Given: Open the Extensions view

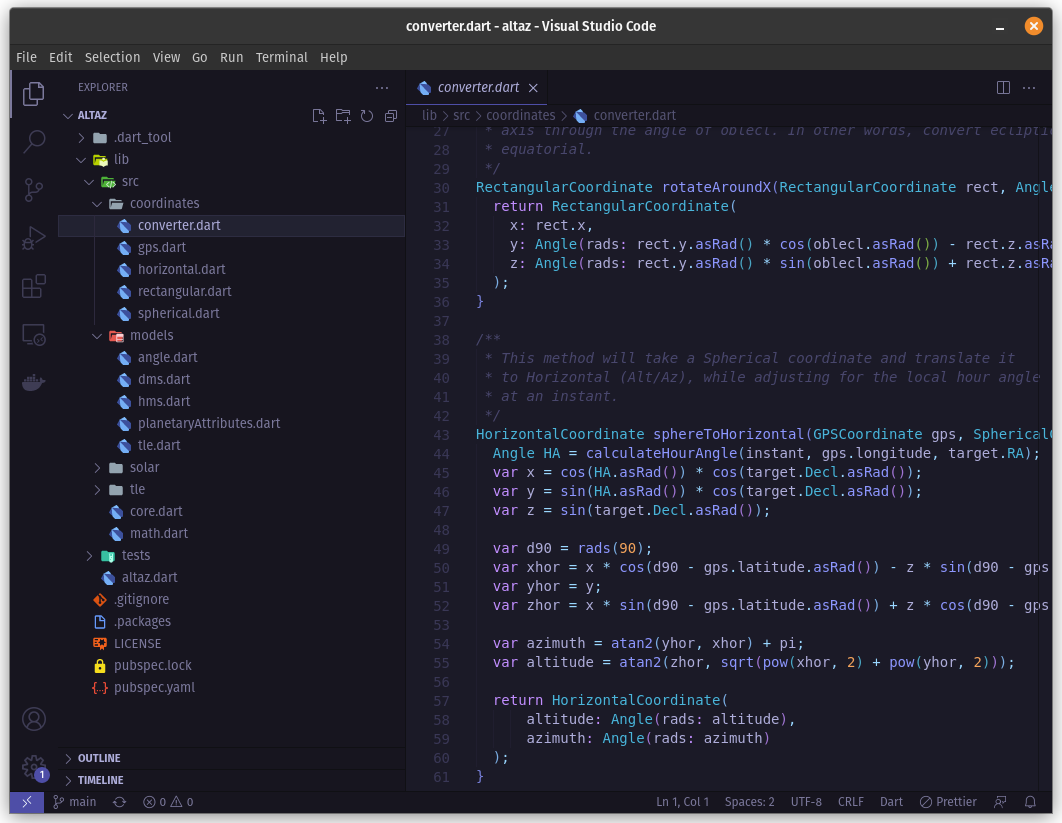Looking at the screenshot, I should tap(34, 287).
